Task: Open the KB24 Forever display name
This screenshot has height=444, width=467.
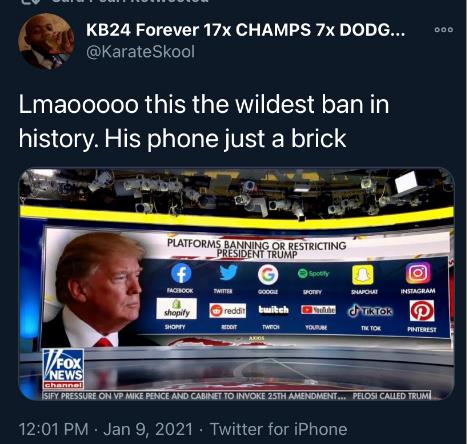Action: click(245, 30)
